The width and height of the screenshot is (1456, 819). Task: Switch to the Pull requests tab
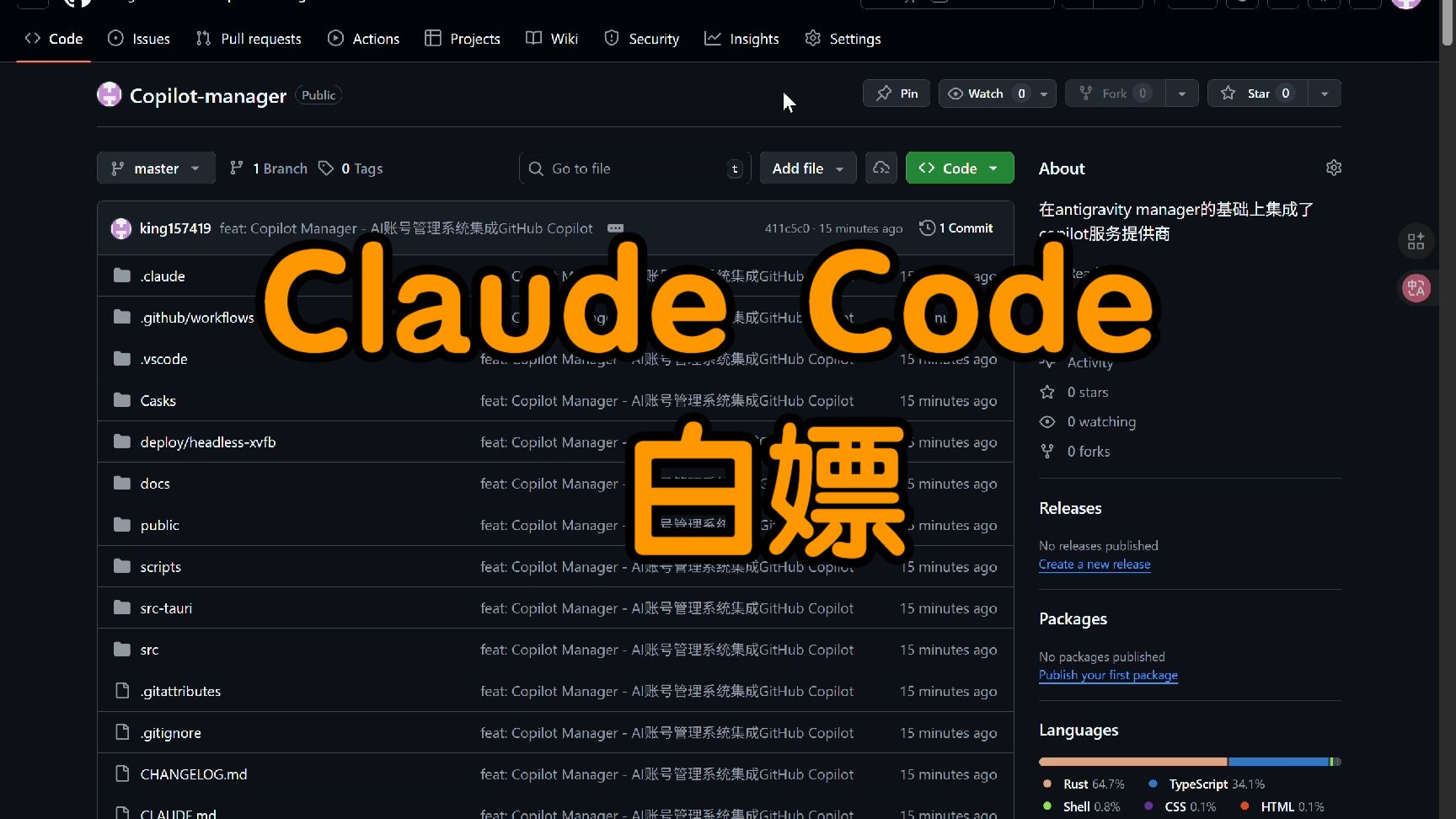pyautogui.click(x=249, y=39)
